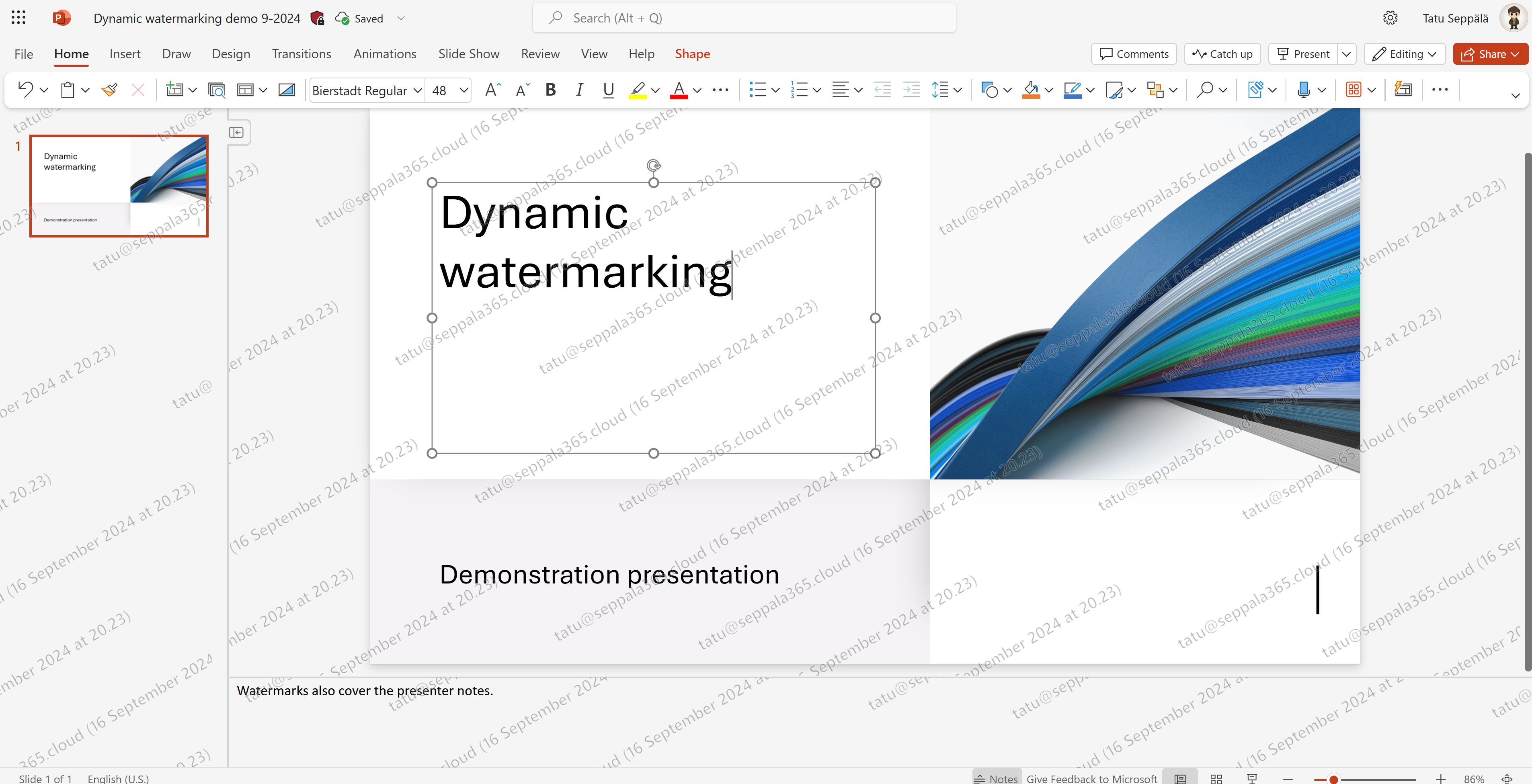Click the Increase font size icon

click(x=492, y=90)
